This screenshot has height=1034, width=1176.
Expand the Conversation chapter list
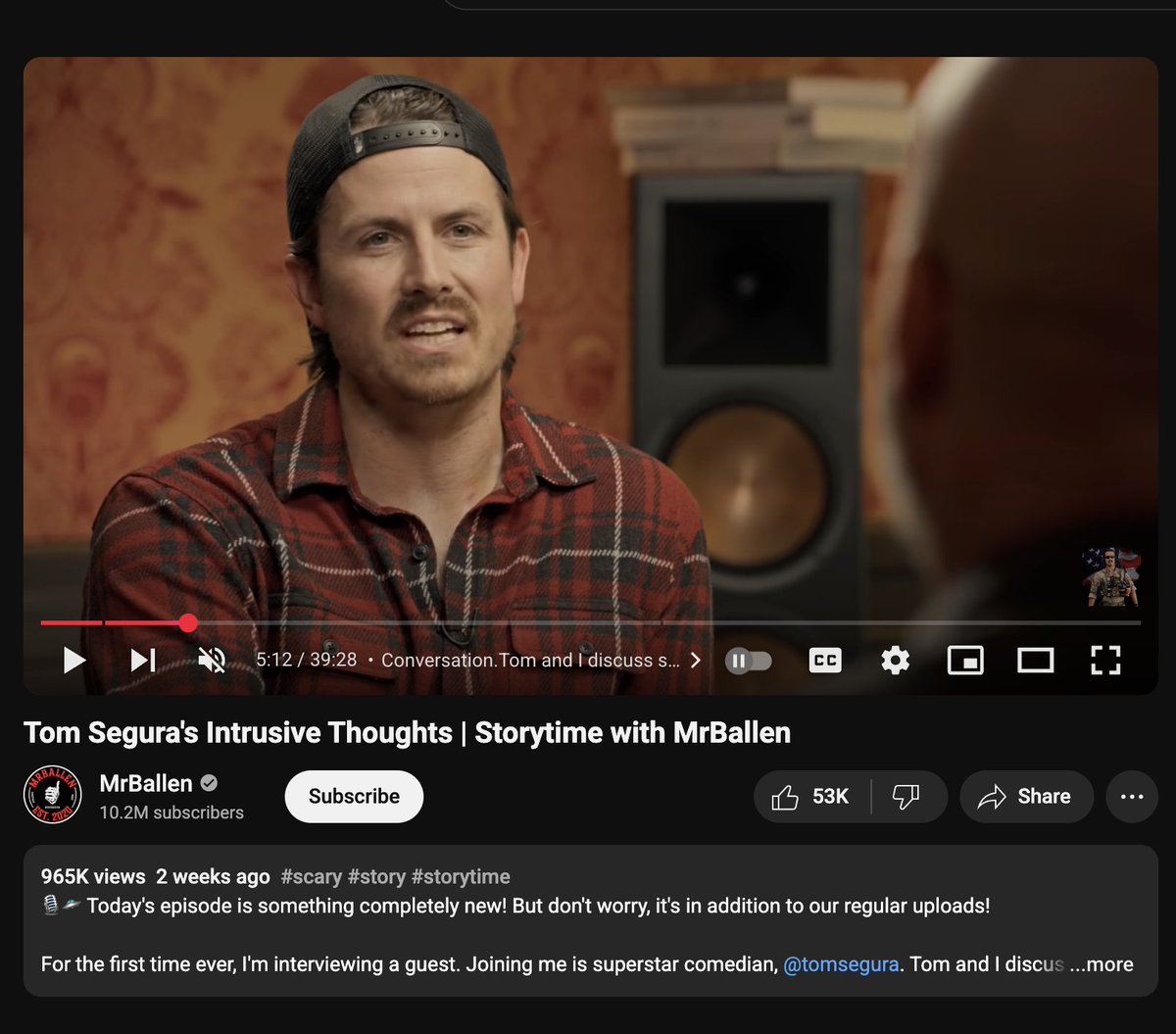coord(541,661)
